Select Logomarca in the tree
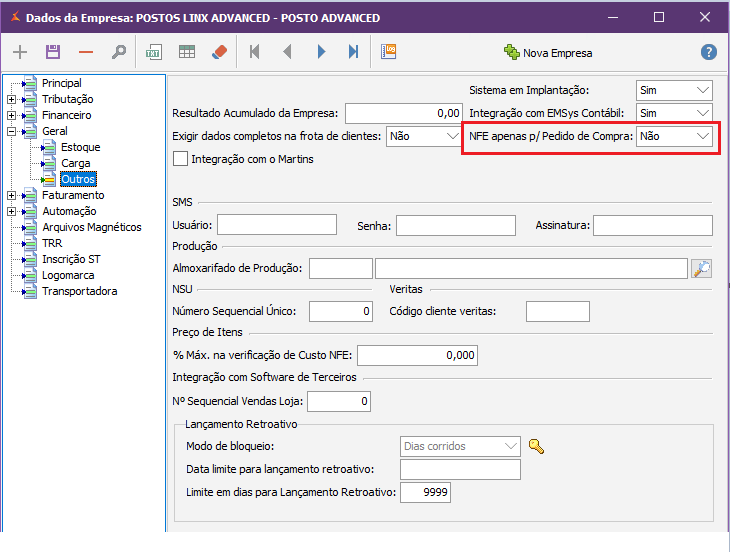This screenshot has height=552, width=730. [68, 276]
